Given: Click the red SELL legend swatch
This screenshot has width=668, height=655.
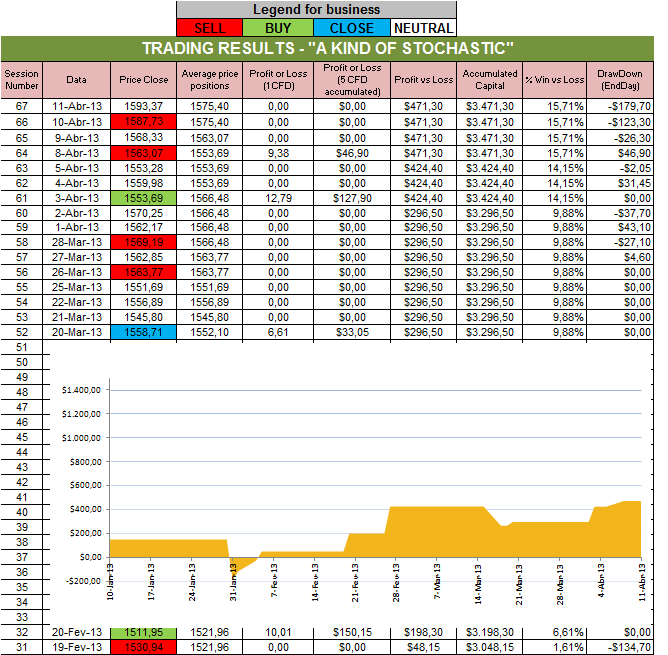Looking at the screenshot, I should (210, 28).
